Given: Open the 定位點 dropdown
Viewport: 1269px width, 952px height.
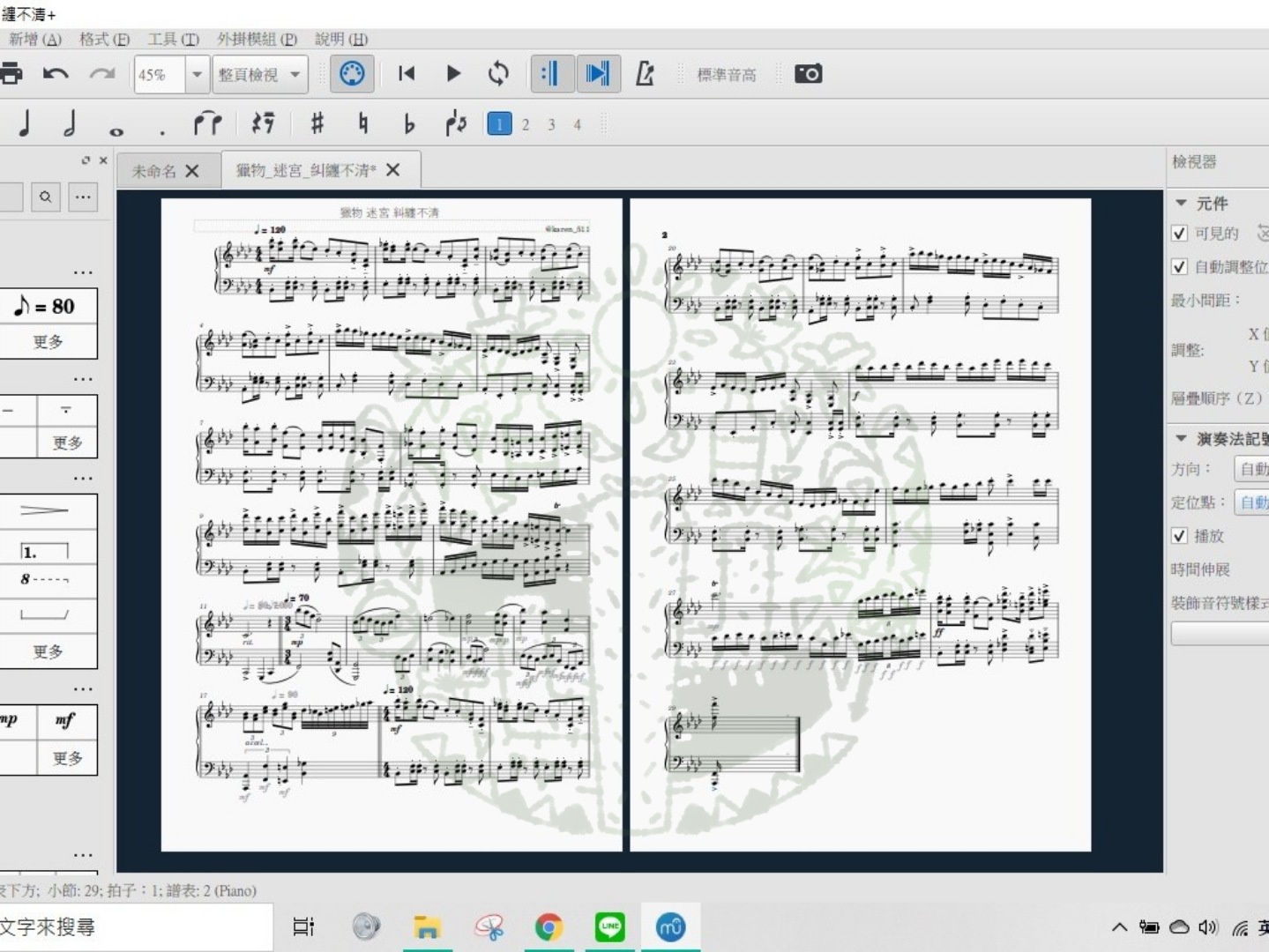Looking at the screenshot, I should click(x=1251, y=502).
